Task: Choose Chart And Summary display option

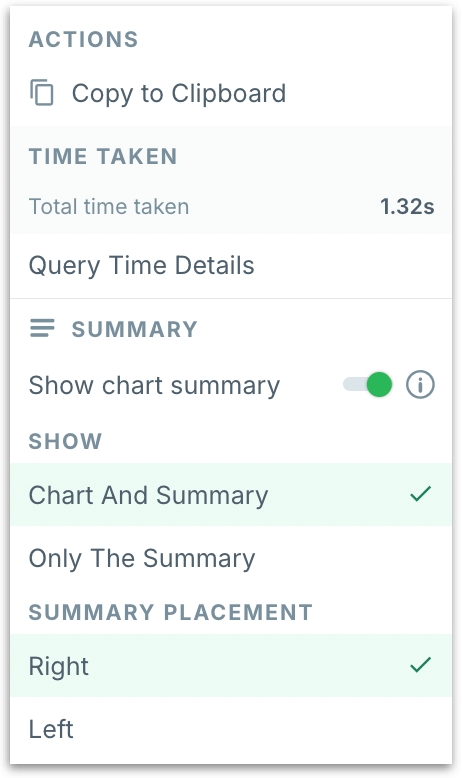Action: click(231, 495)
